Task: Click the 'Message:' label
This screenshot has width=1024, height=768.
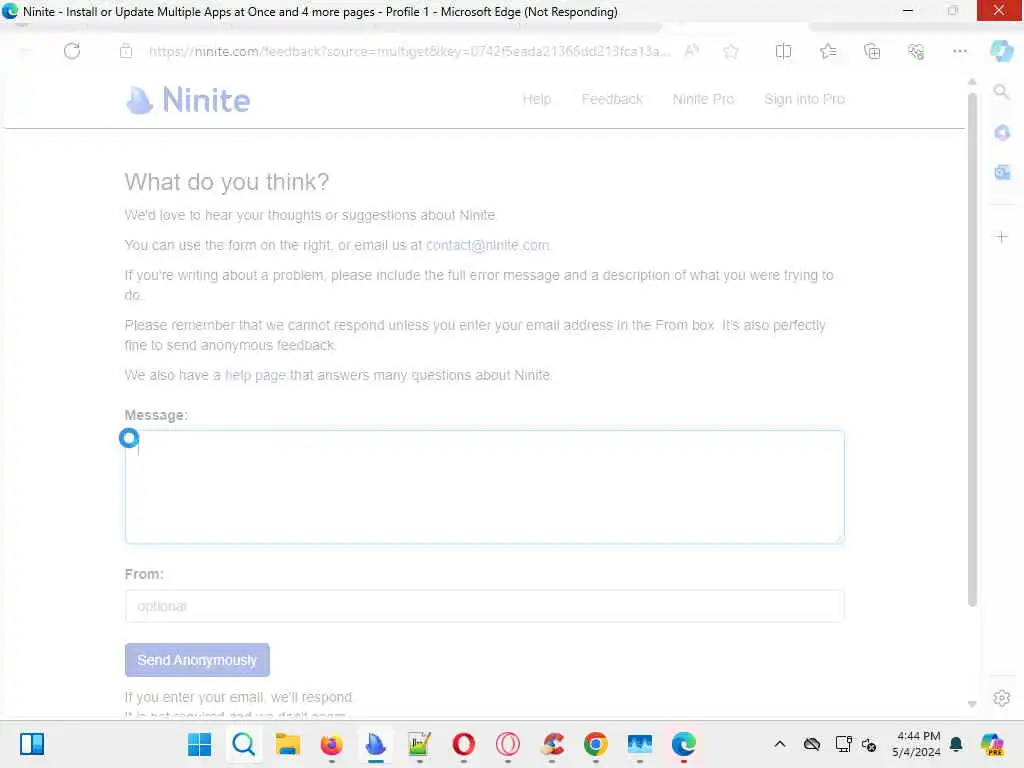Action: coord(156,415)
